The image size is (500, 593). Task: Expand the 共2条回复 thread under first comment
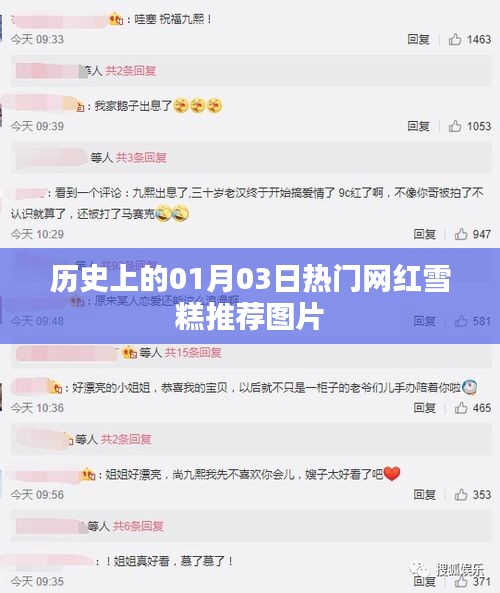[130, 71]
